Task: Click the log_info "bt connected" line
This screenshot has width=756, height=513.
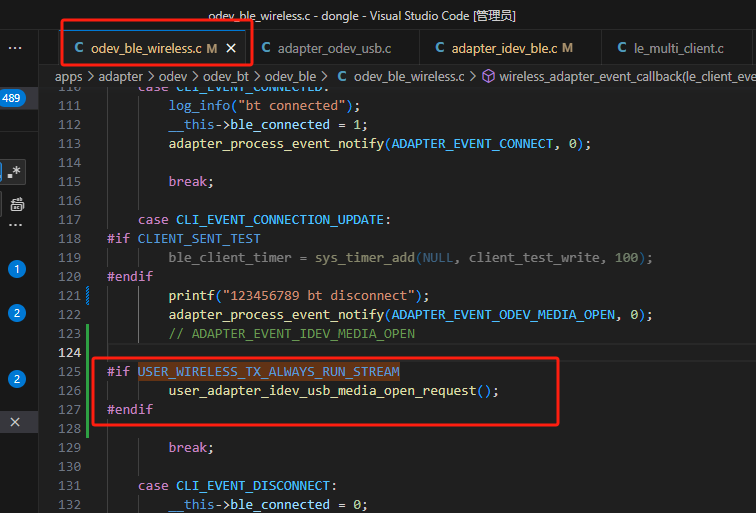Action: pyautogui.click(x=264, y=106)
